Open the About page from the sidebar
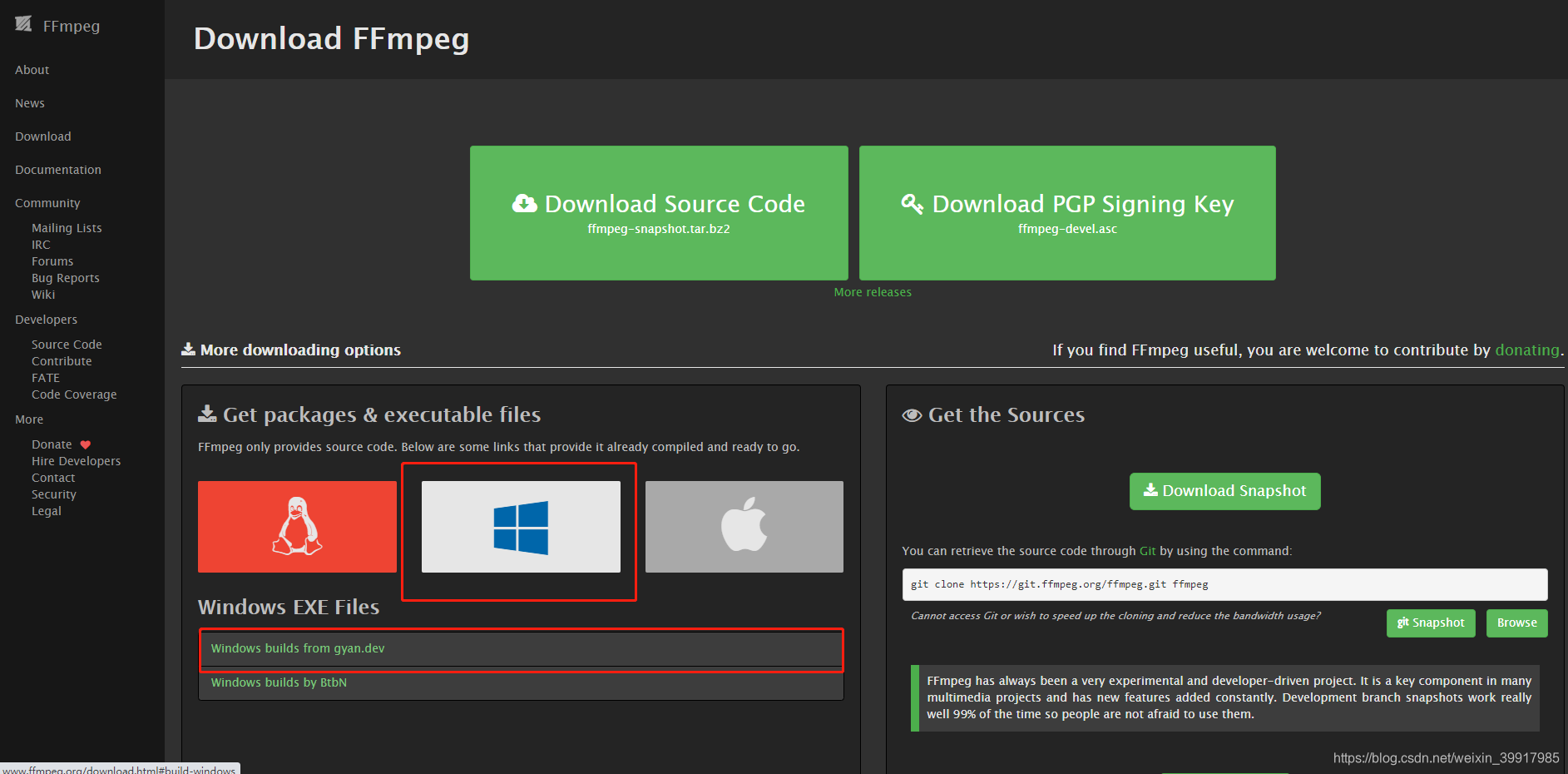1568x774 pixels. point(32,69)
